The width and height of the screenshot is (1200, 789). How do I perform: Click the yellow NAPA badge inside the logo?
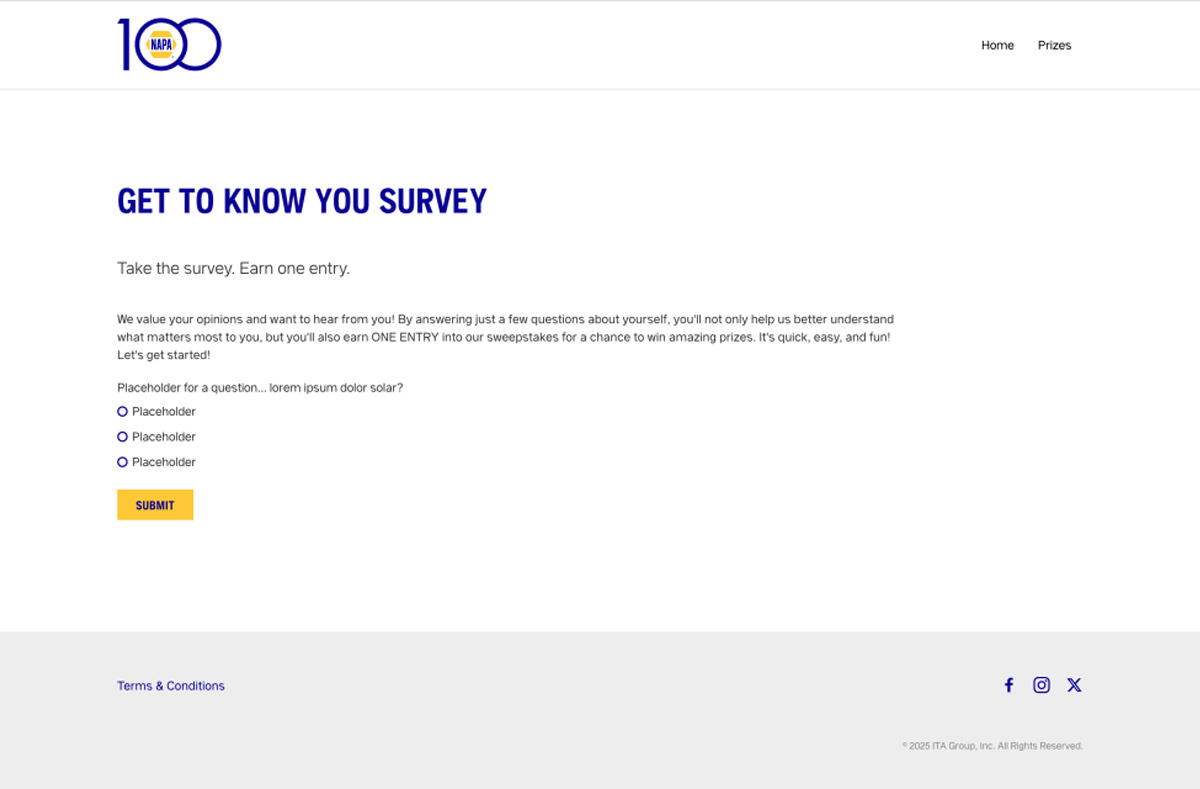click(161, 45)
